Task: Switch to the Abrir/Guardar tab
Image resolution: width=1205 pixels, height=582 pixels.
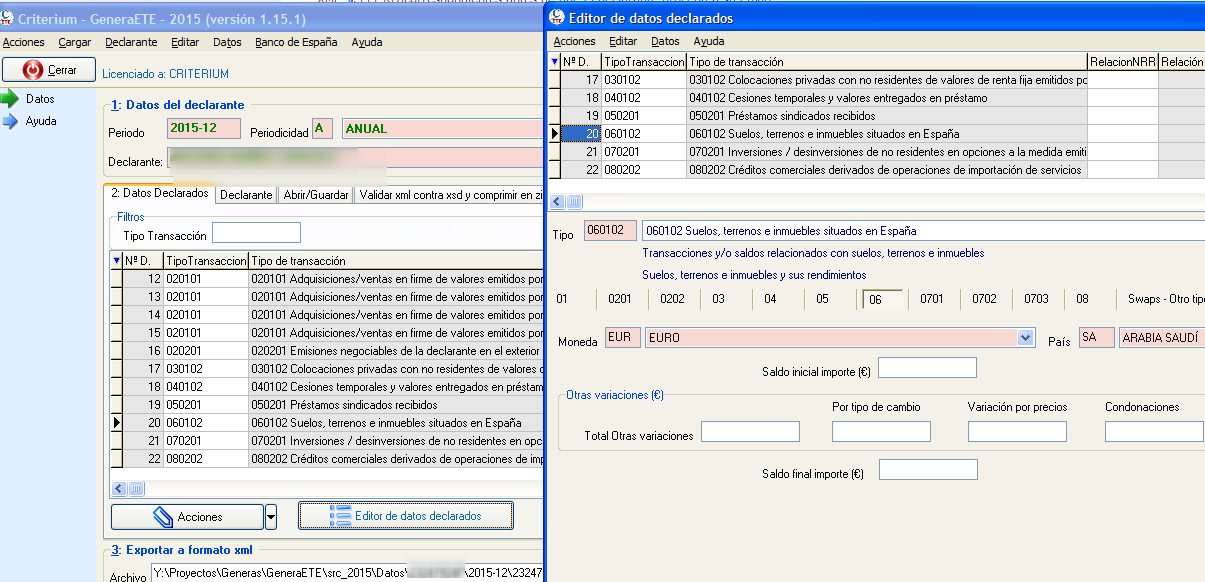Action: point(316,195)
